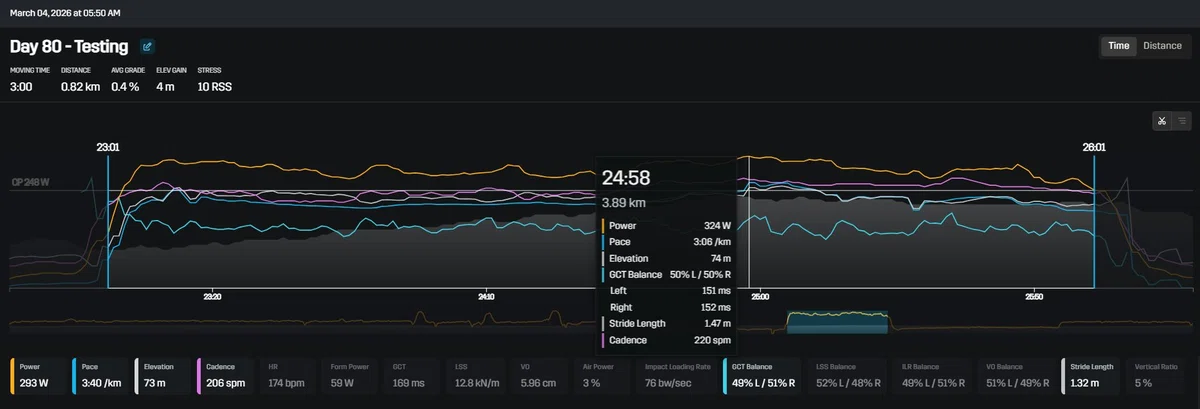The width and height of the screenshot is (1200, 409).
Task: Enable the Impact Loading Rate metric
Action: coord(675,375)
